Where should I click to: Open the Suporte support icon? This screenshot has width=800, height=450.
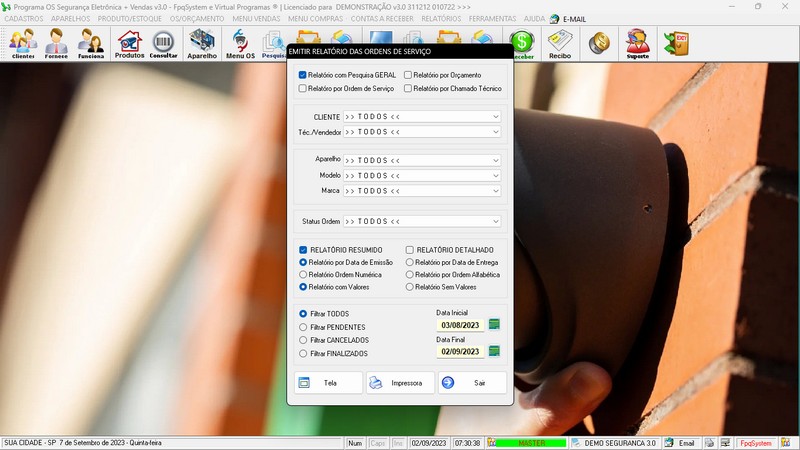[637, 43]
